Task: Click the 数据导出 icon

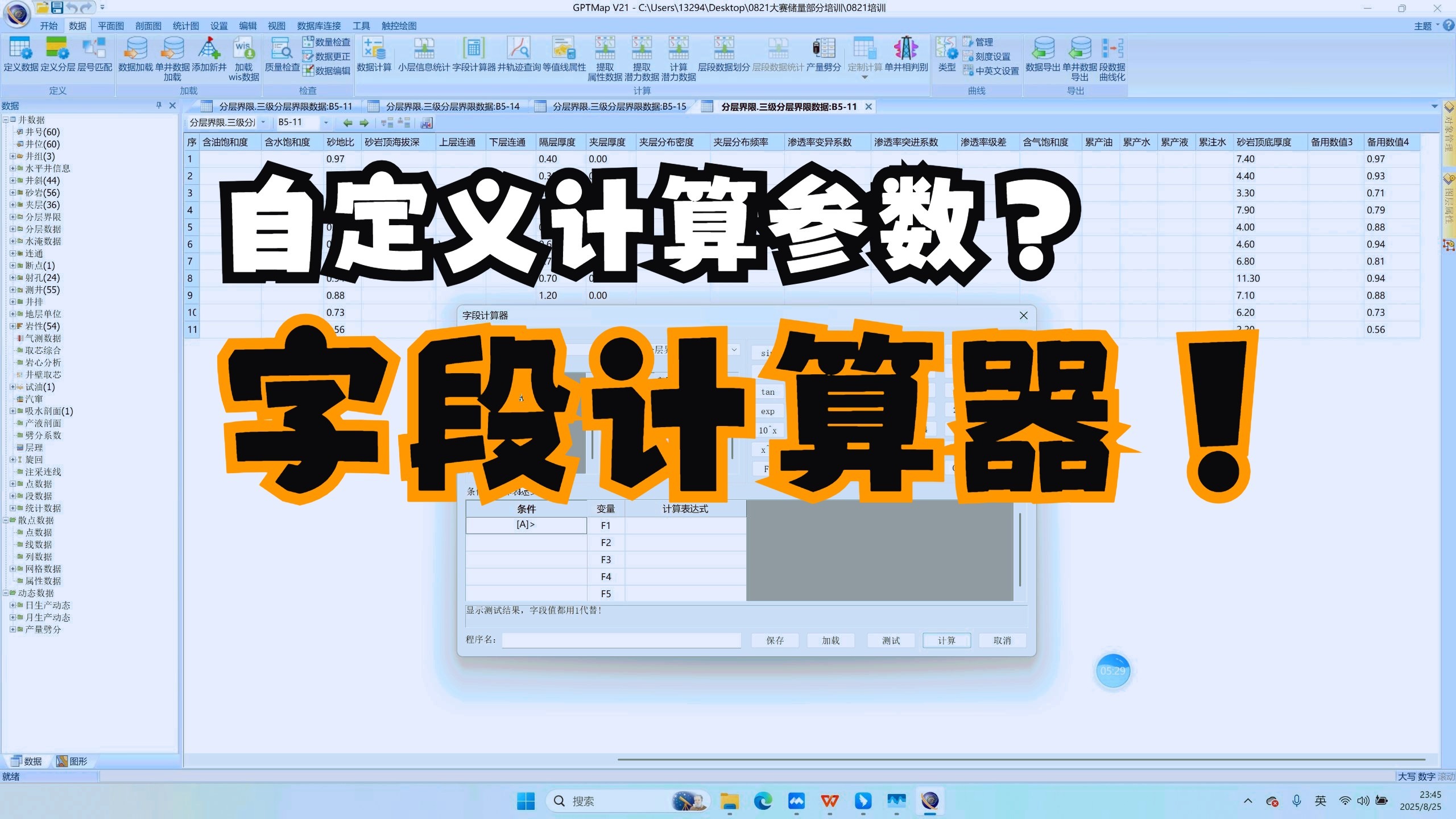Action: 1043,54
